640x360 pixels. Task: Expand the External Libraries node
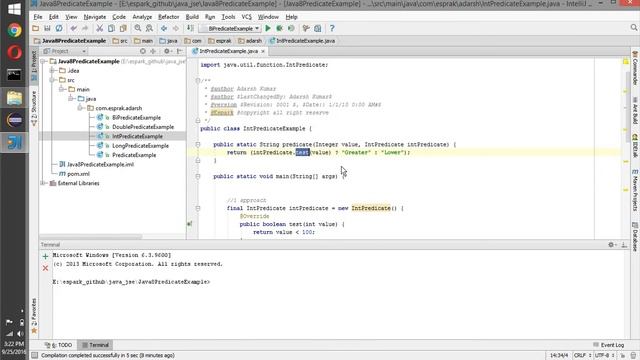(43, 183)
